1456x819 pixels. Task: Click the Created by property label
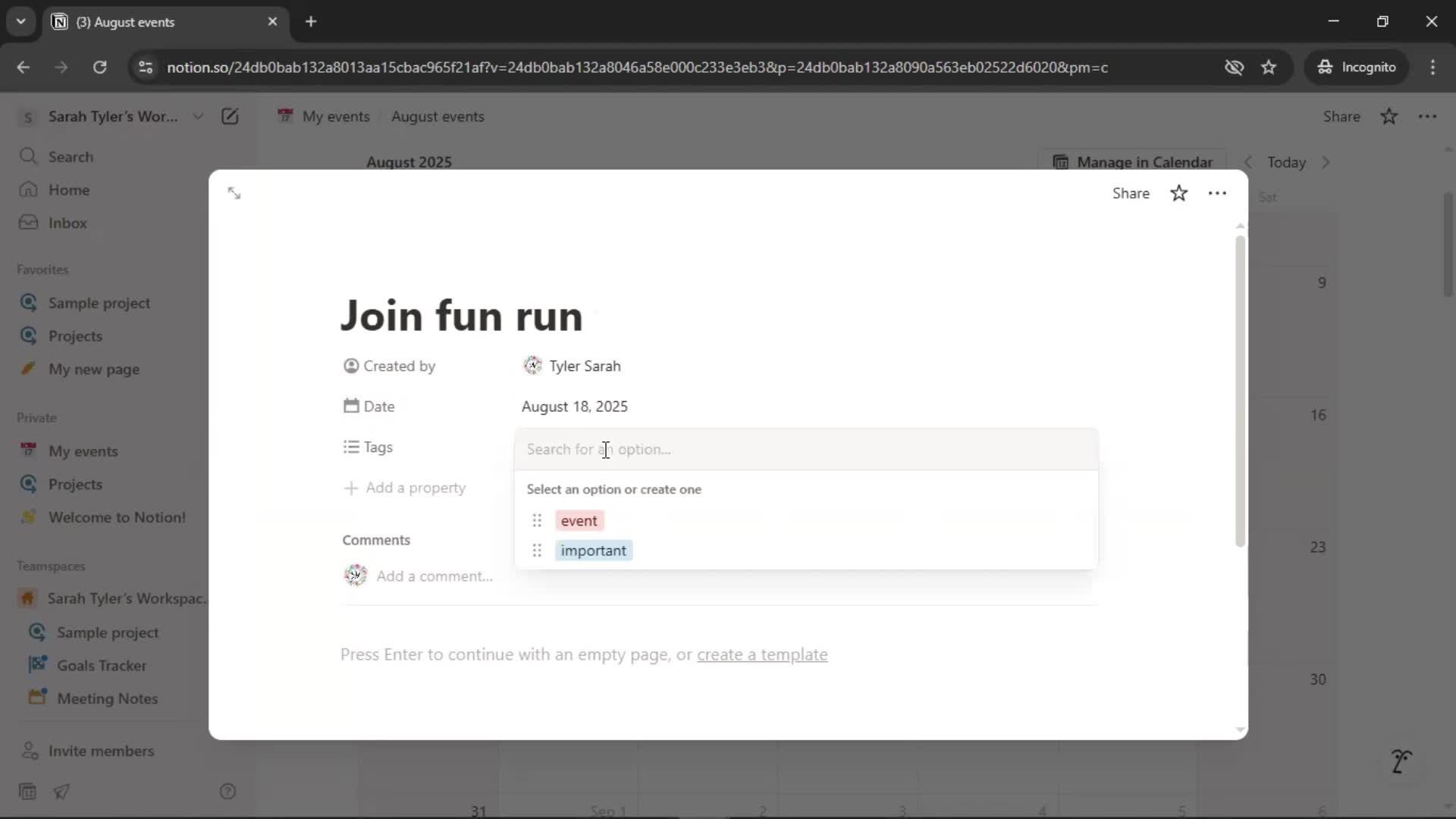pos(389,366)
